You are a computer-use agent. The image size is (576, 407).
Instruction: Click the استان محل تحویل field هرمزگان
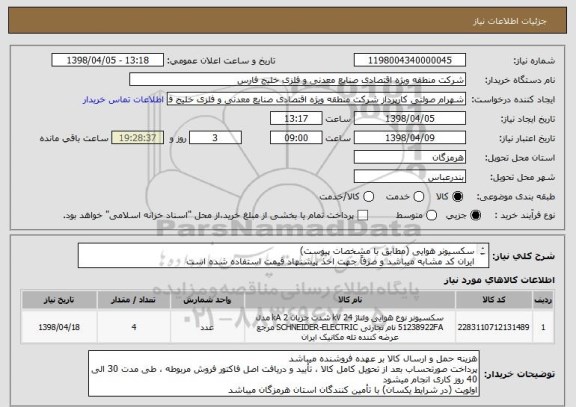tap(410, 158)
